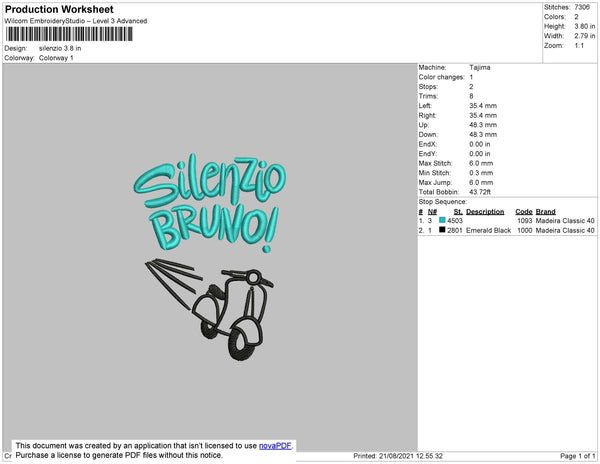This screenshot has height=464, width=600.
Task: Select the teal 4503 thread swatch
Action: pos(442,220)
